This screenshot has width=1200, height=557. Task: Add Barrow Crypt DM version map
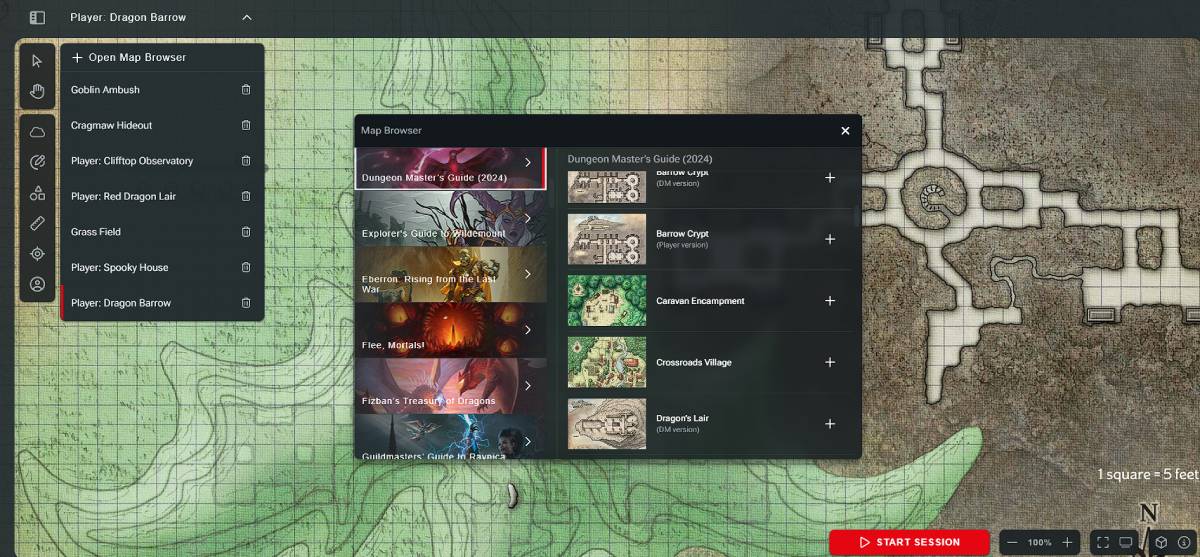(x=829, y=178)
